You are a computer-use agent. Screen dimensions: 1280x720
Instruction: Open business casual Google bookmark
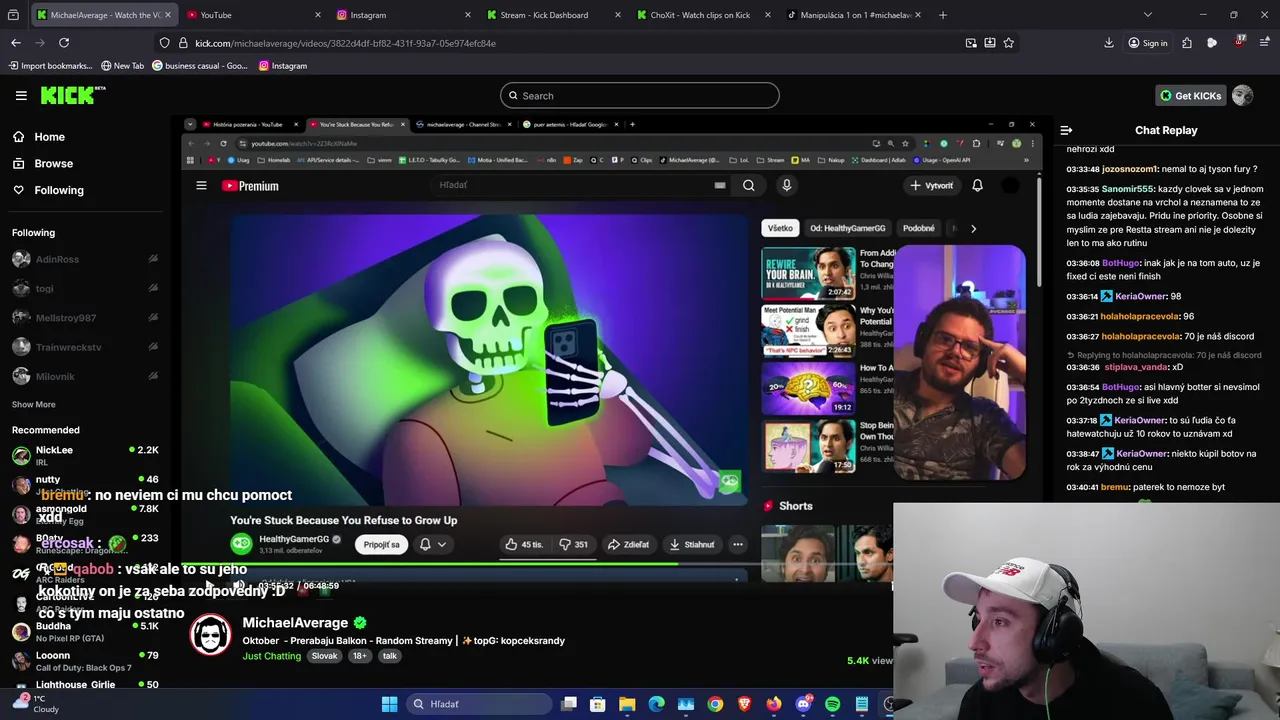coord(199,66)
